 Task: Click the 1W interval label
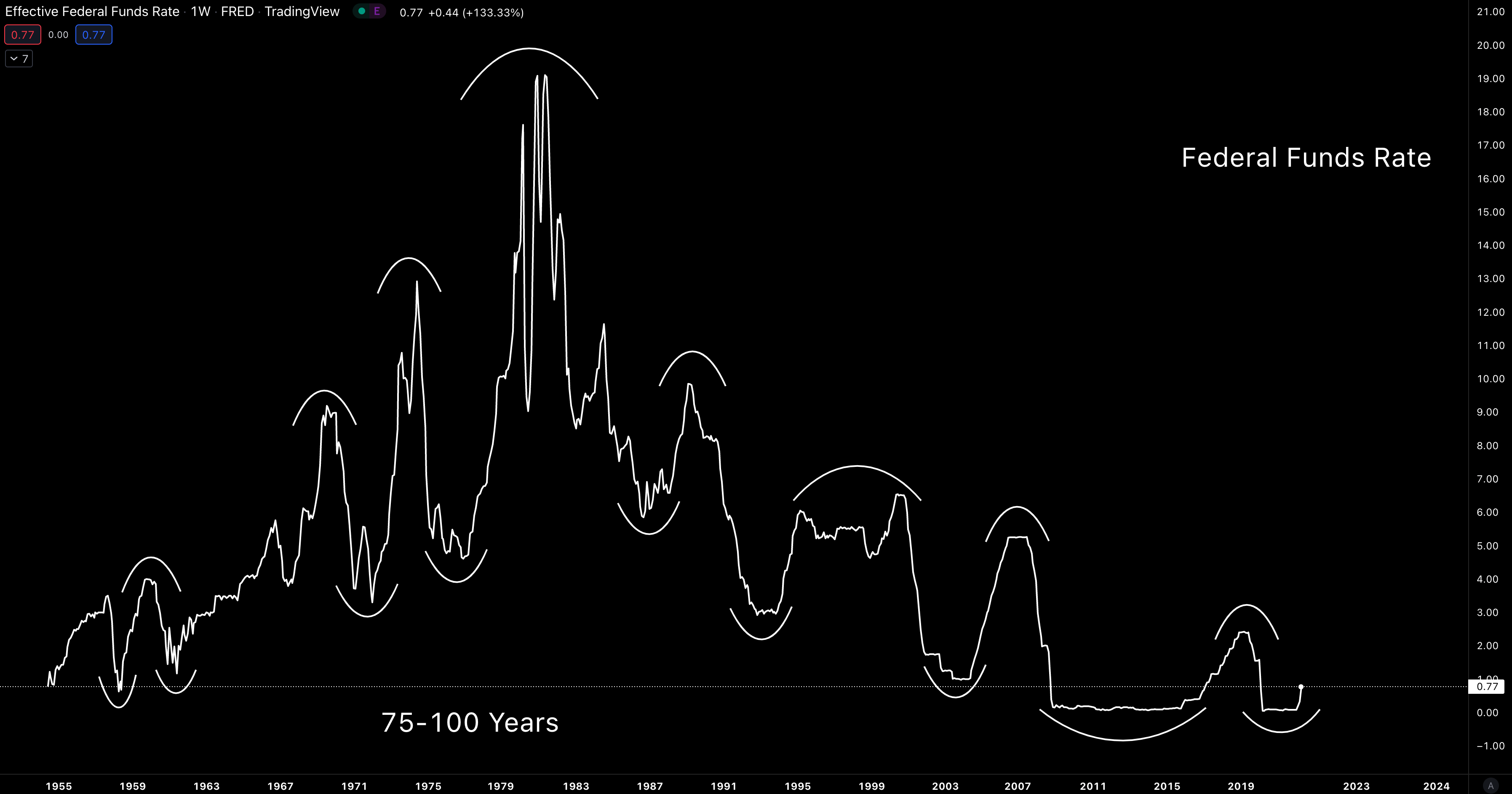(200, 12)
